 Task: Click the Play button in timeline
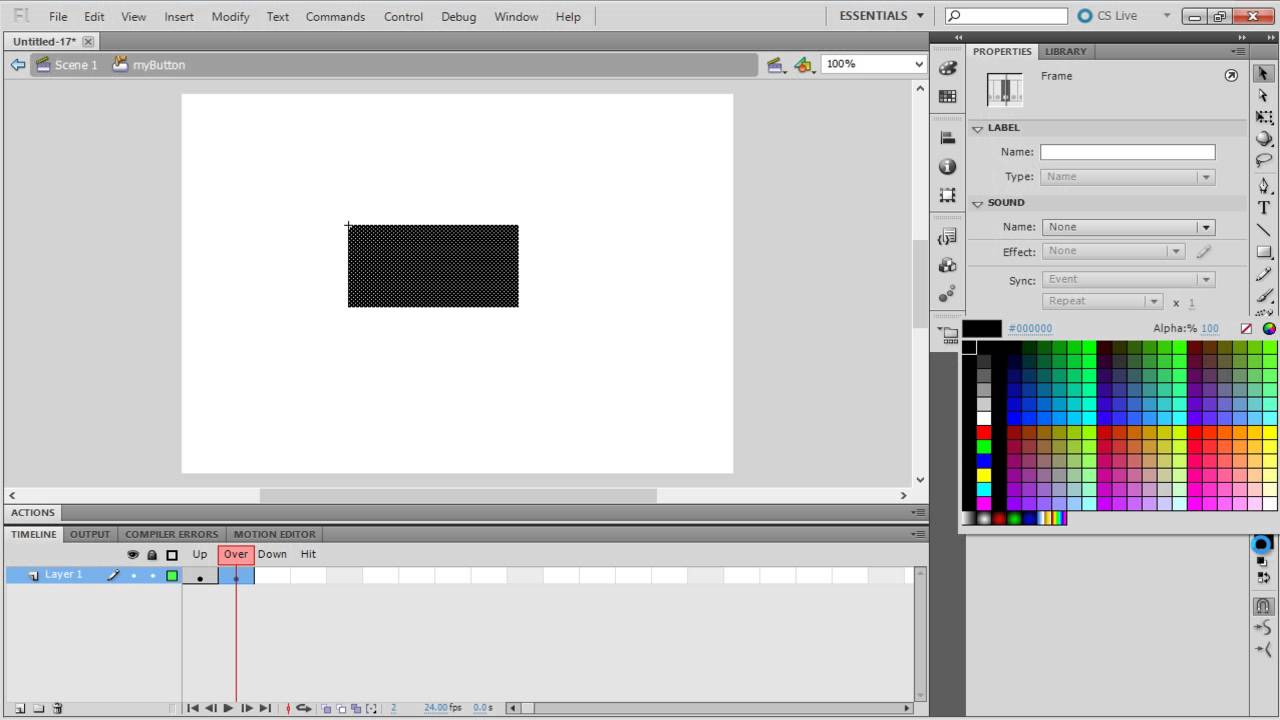coord(228,708)
